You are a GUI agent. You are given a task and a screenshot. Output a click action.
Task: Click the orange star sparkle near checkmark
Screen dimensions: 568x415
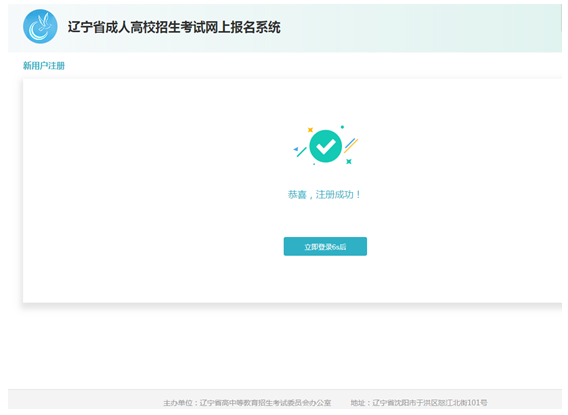[x=310, y=130]
